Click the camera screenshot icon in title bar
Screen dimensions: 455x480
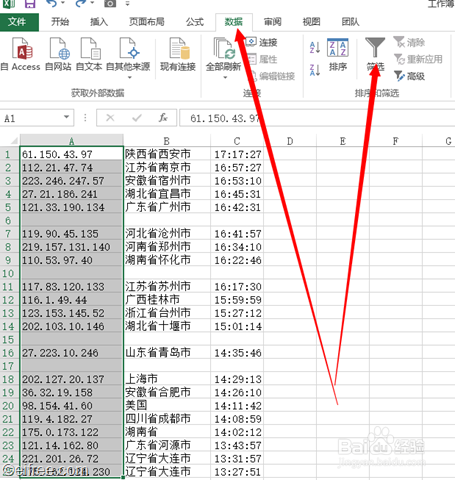(x=110, y=3)
